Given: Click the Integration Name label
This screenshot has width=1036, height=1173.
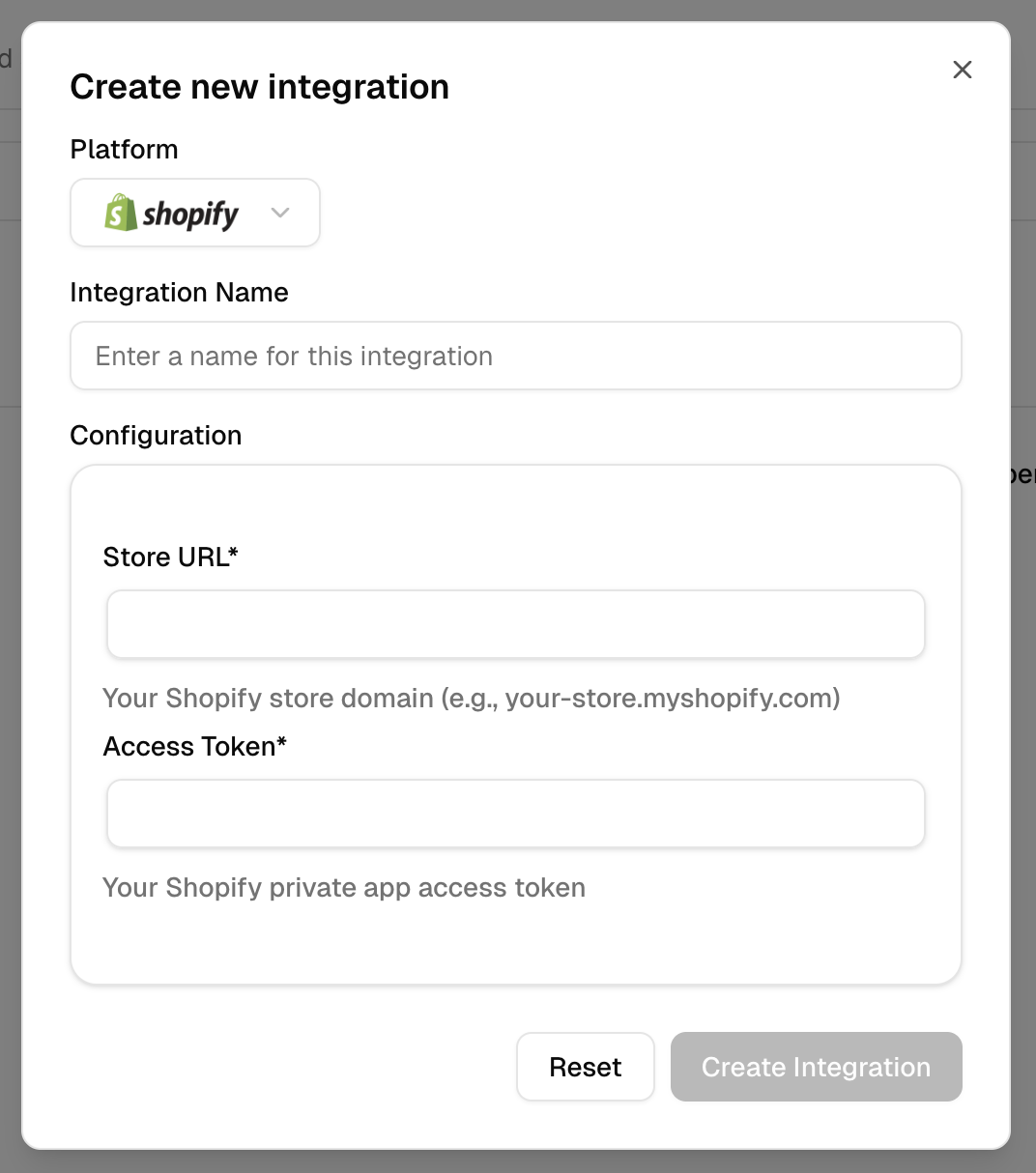Looking at the screenshot, I should pos(179,293).
